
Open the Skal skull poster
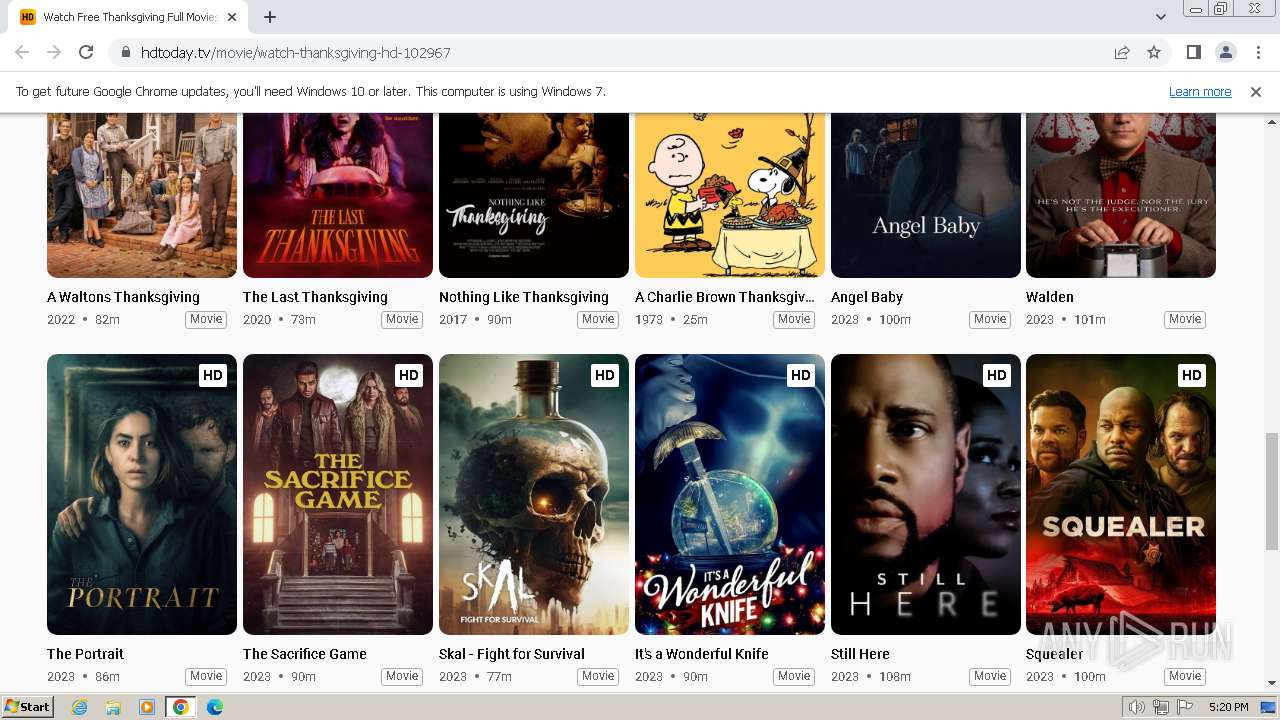point(534,494)
